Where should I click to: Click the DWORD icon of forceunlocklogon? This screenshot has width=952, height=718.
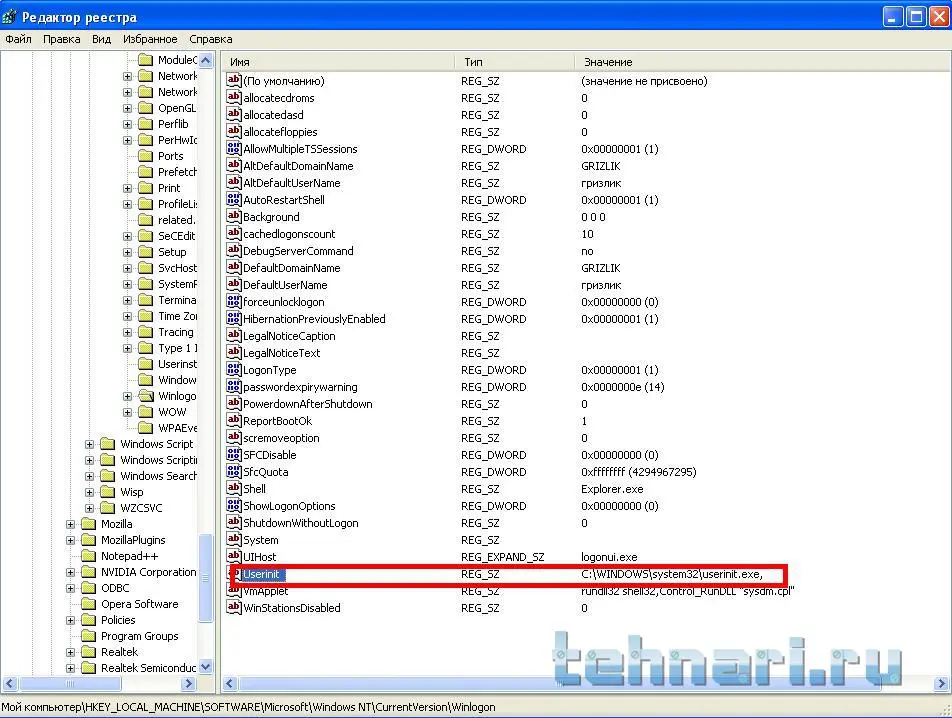point(234,301)
